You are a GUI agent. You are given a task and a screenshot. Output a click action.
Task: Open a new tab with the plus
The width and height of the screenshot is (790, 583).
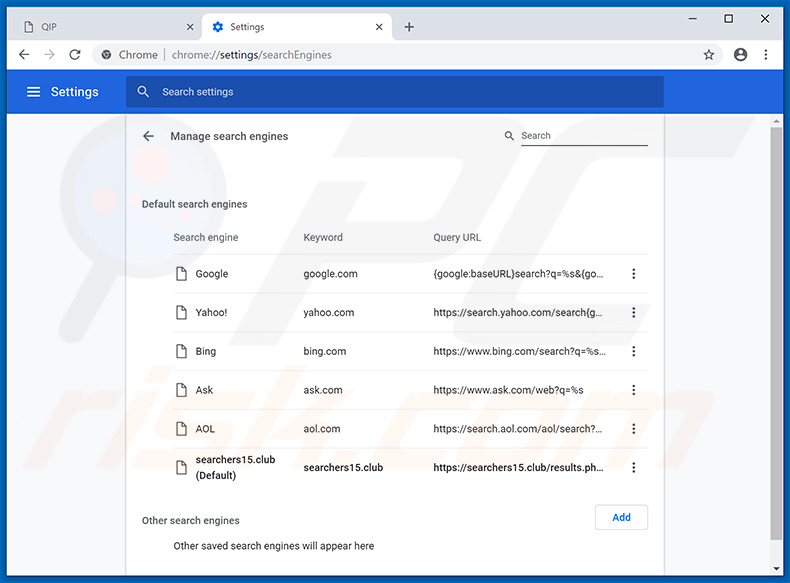[409, 27]
